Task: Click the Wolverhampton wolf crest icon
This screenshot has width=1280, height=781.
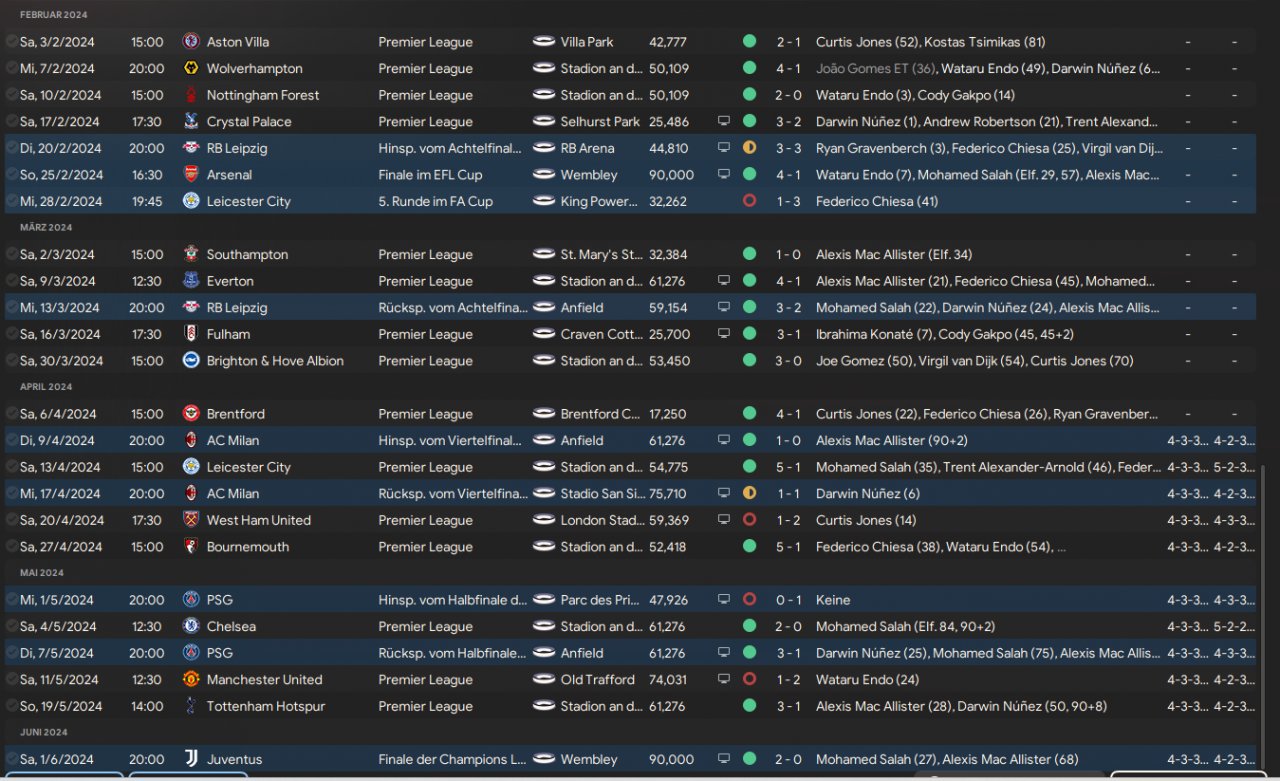Action: pyautogui.click(x=191, y=69)
